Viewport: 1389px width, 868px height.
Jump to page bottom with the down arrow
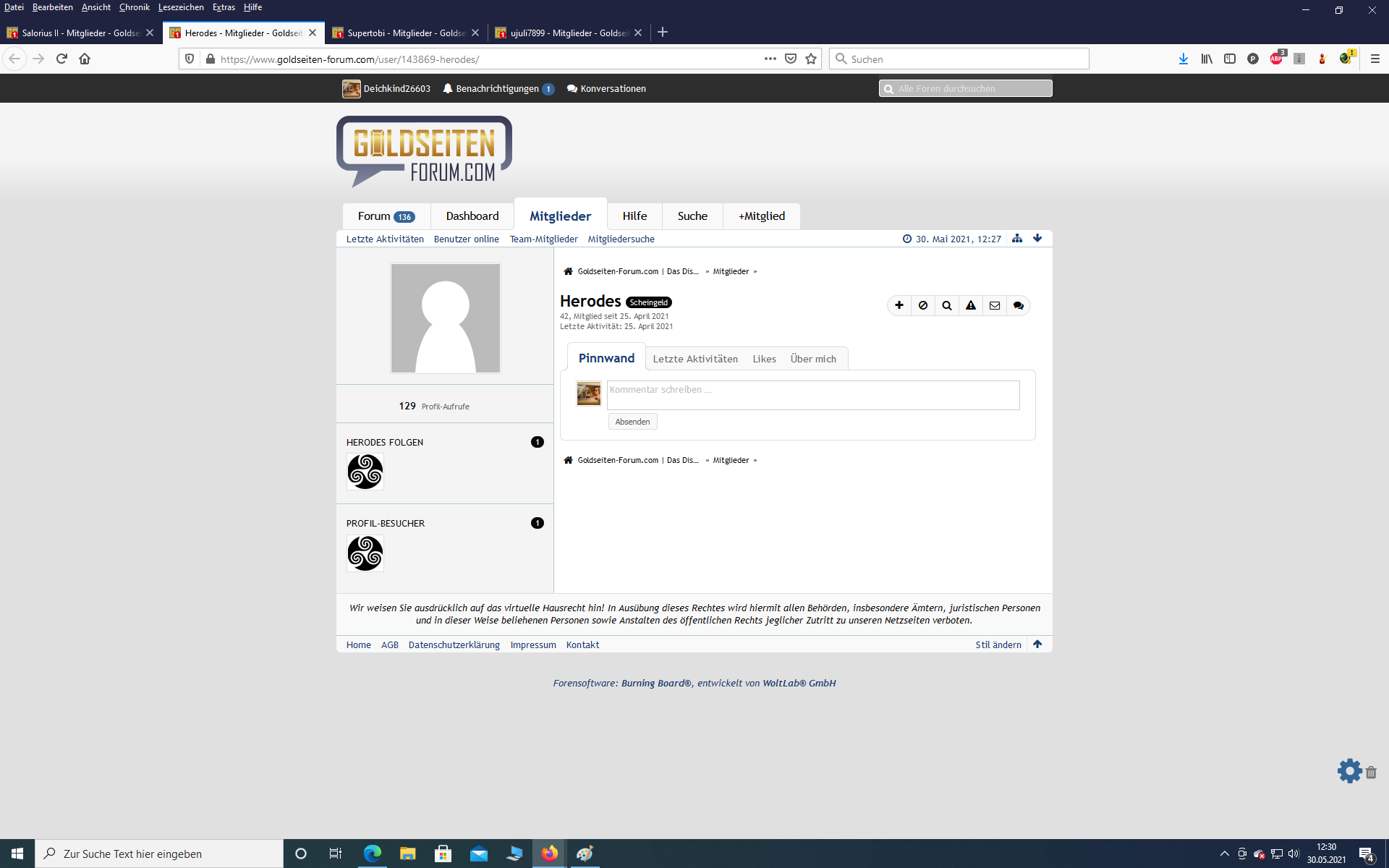pyautogui.click(x=1037, y=239)
